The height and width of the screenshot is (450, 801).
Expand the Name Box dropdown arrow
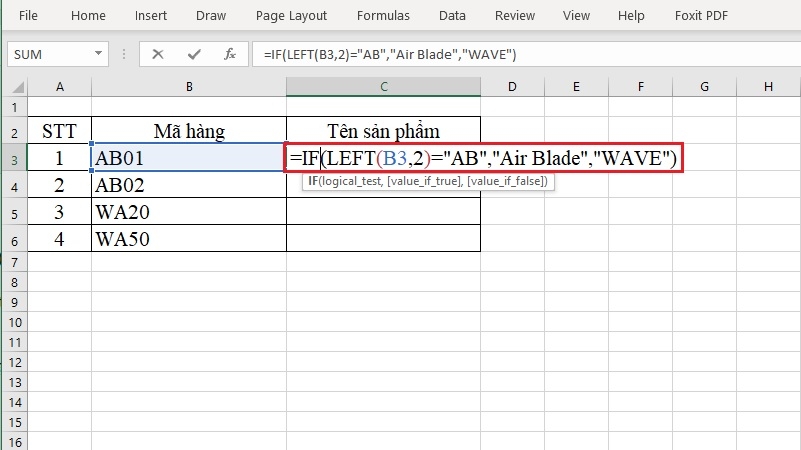pos(98,54)
